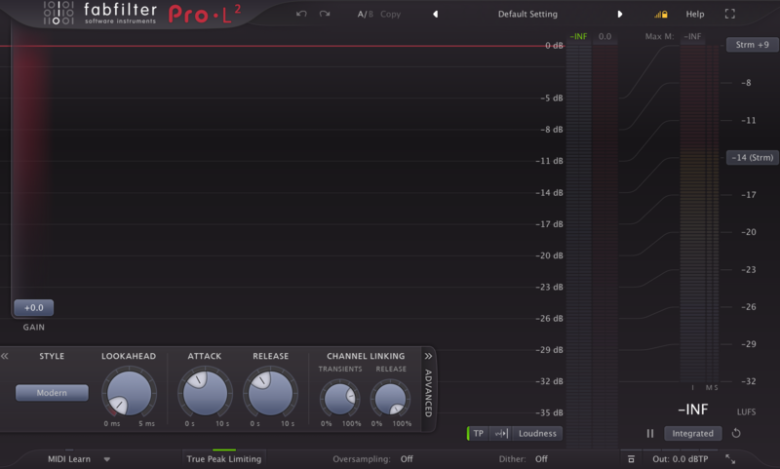780x469 pixels.
Task: Toggle True Peak Limiting
Action: [x=224, y=459]
